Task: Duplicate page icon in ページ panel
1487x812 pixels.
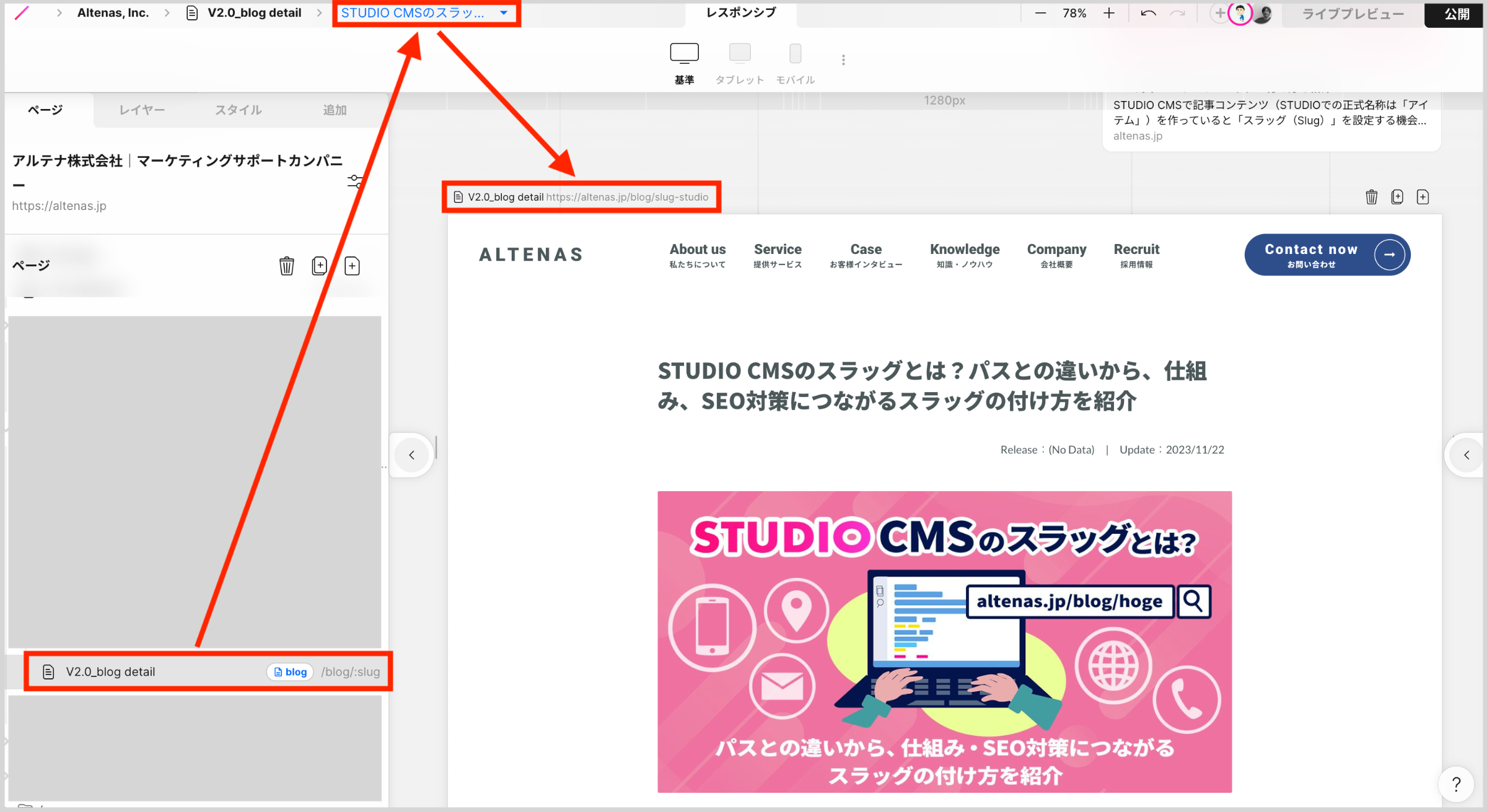Action: pyautogui.click(x=319, y=266)
